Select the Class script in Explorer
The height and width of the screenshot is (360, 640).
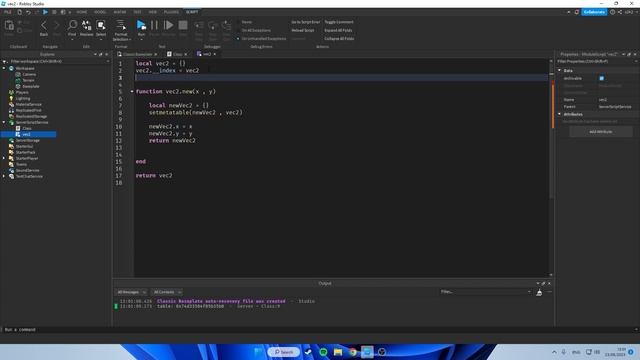point(27,129)
